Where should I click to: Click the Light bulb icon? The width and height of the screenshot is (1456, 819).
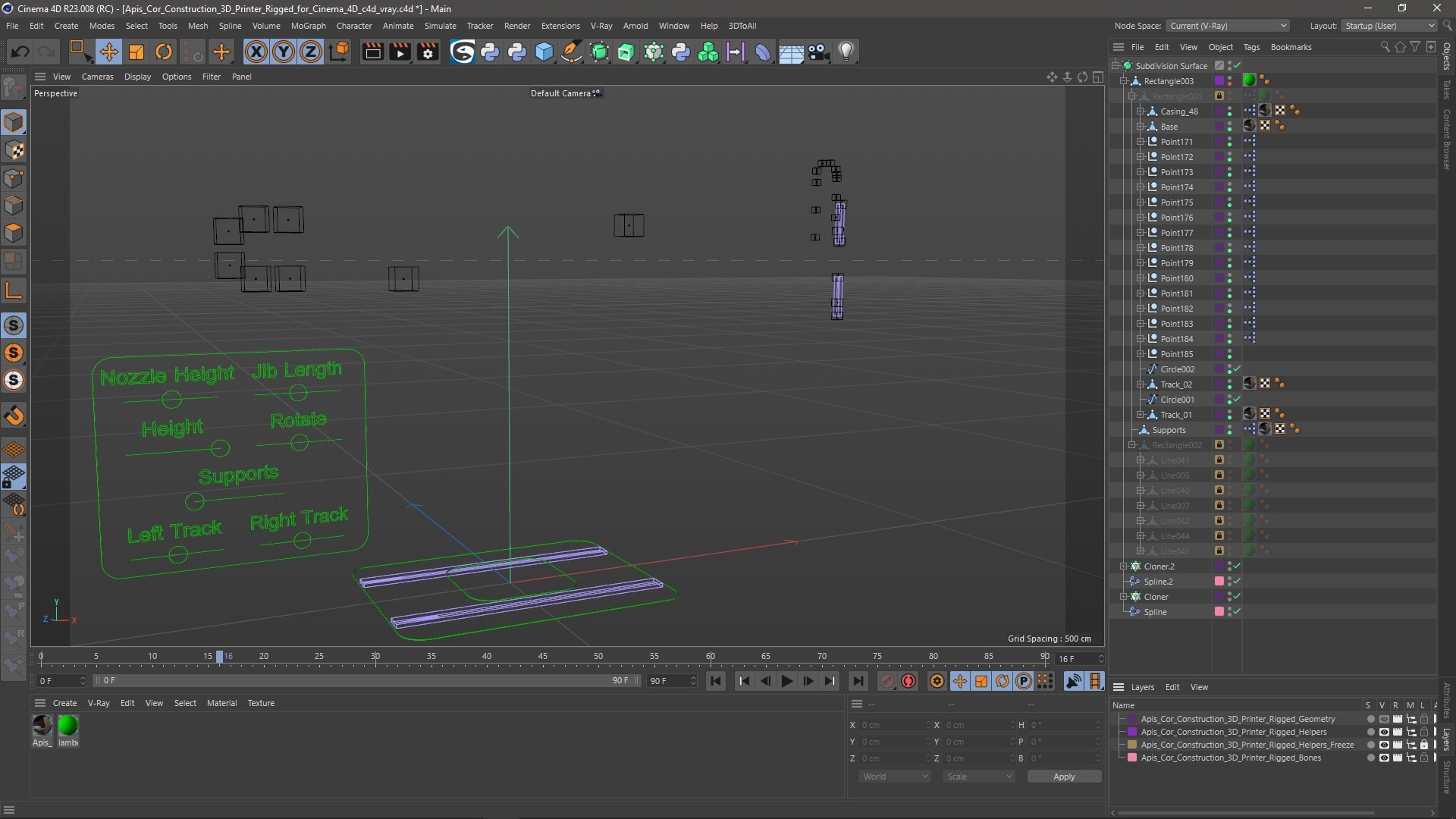pos(846,52)
